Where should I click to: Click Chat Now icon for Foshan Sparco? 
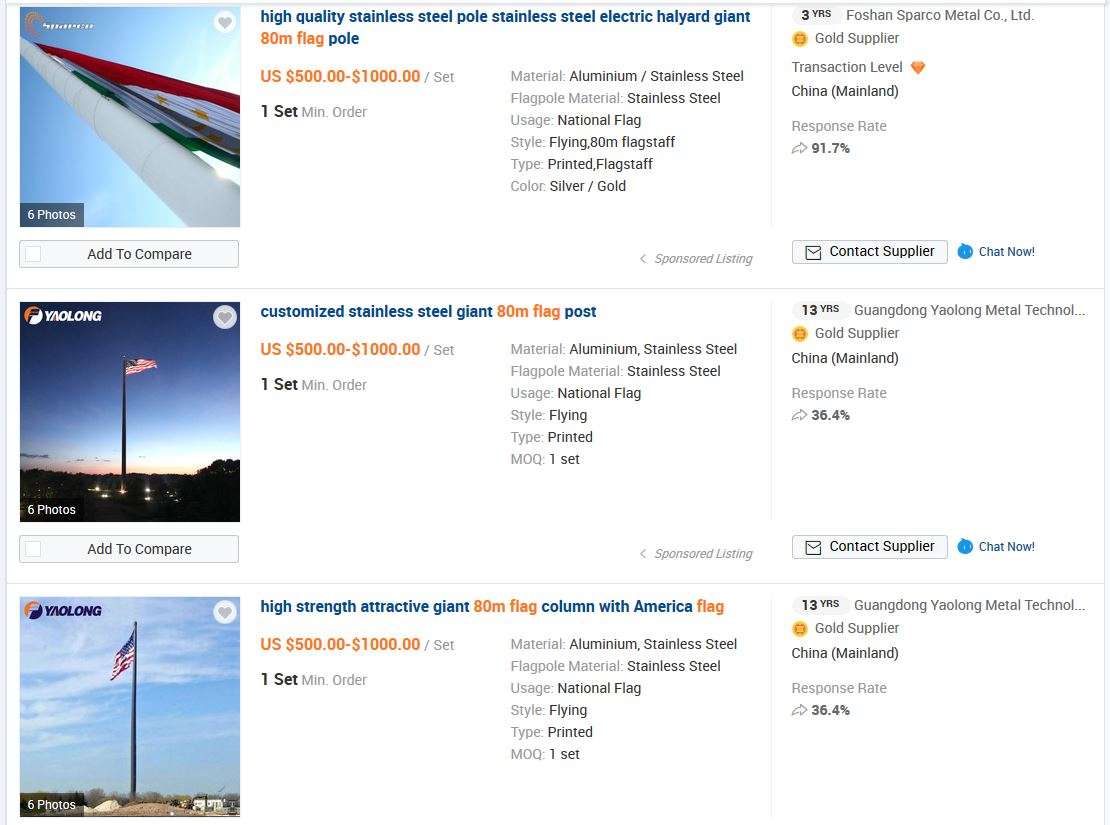tap(965, 252)
